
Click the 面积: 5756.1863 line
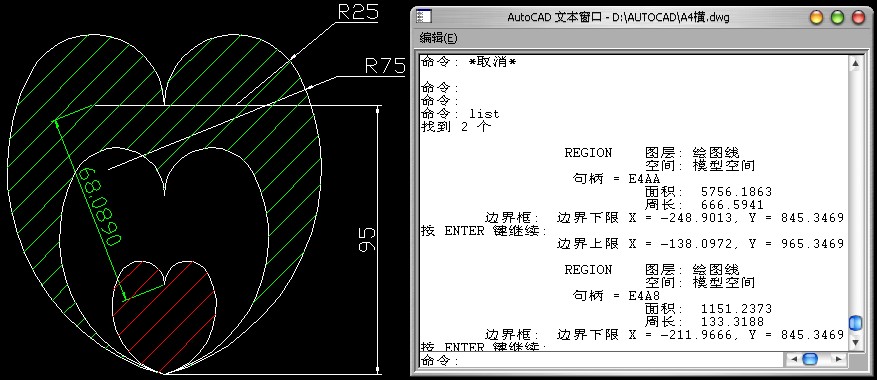pyautogui.click(x=708, y=192)
